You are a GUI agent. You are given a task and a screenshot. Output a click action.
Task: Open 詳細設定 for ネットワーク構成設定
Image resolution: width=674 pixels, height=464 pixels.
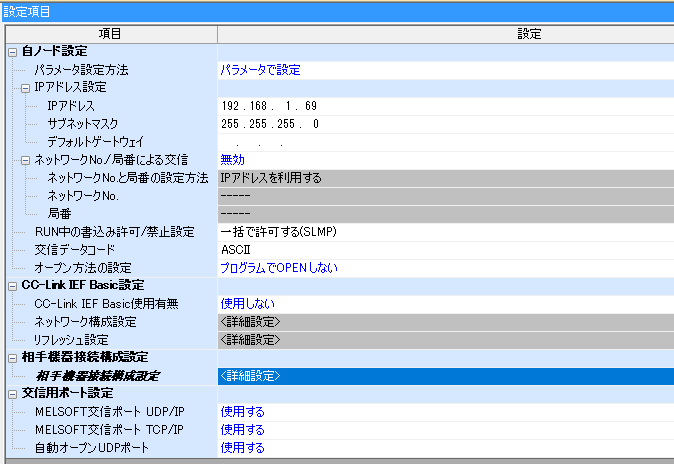(250, 322)
